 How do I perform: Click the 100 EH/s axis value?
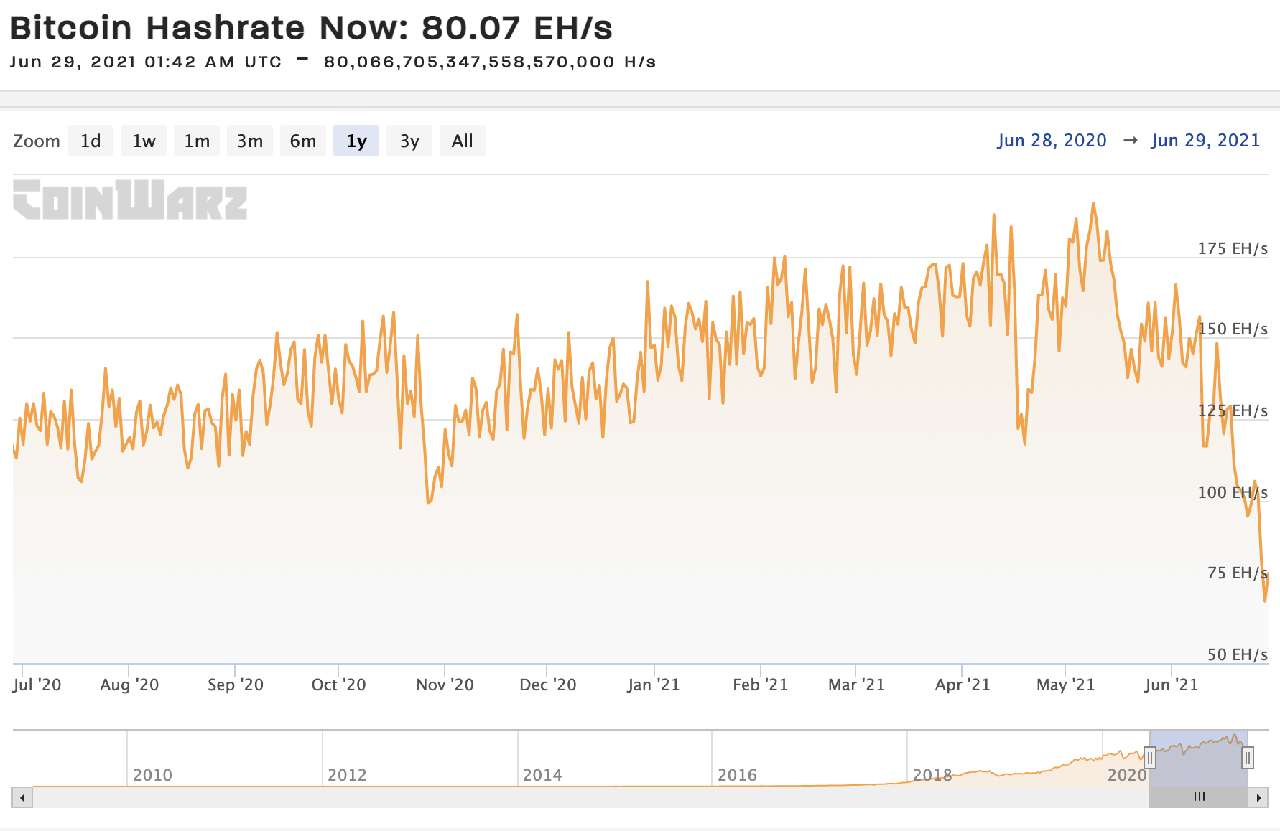point(1232,492)
